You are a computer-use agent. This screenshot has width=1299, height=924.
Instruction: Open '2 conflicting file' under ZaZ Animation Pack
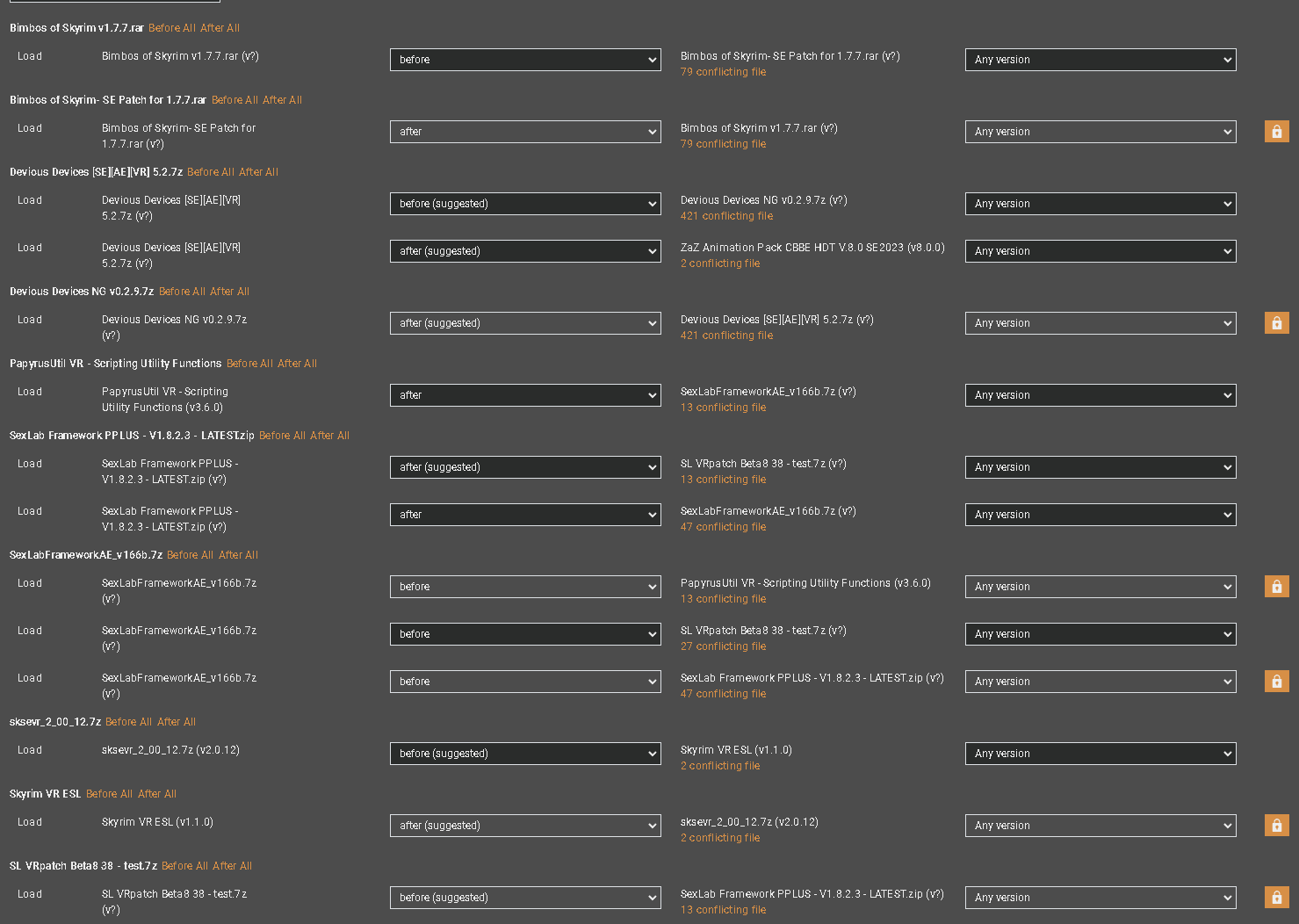click(720, 263)
